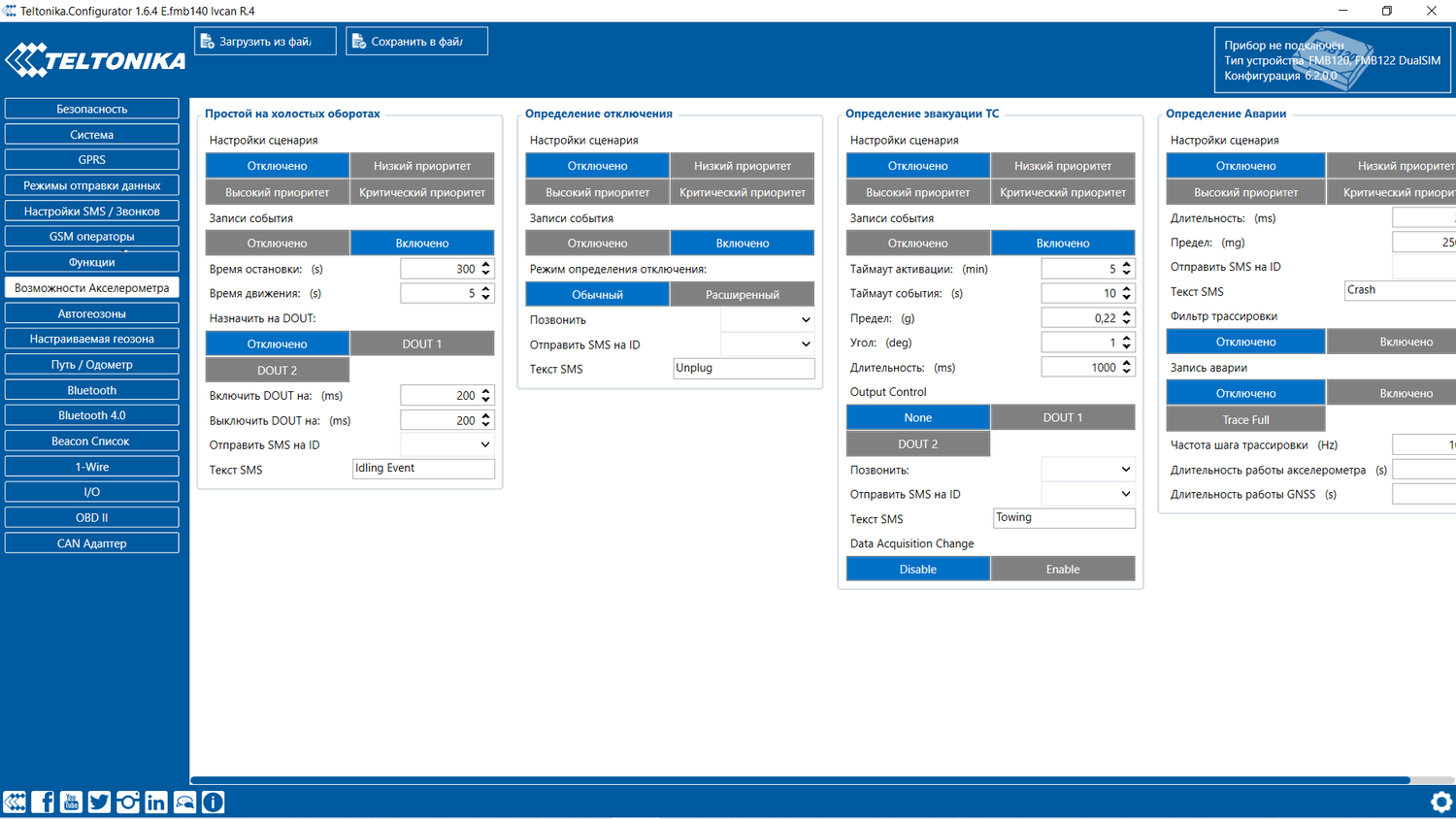The height and width of the screenshot is (819, 1456).
Task: Open the Instagram icon link
Action: [x=127, y=802]
